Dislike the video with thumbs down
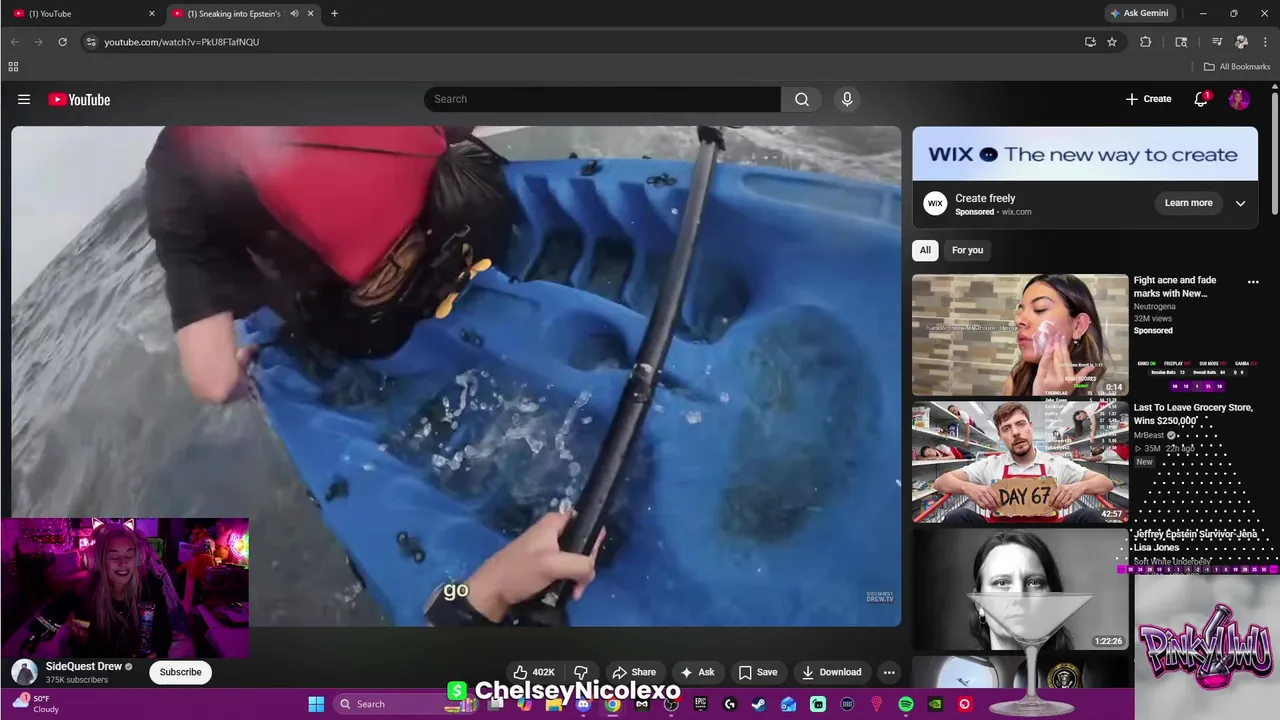Viewport: 1280px width, 720px height. 581,672
